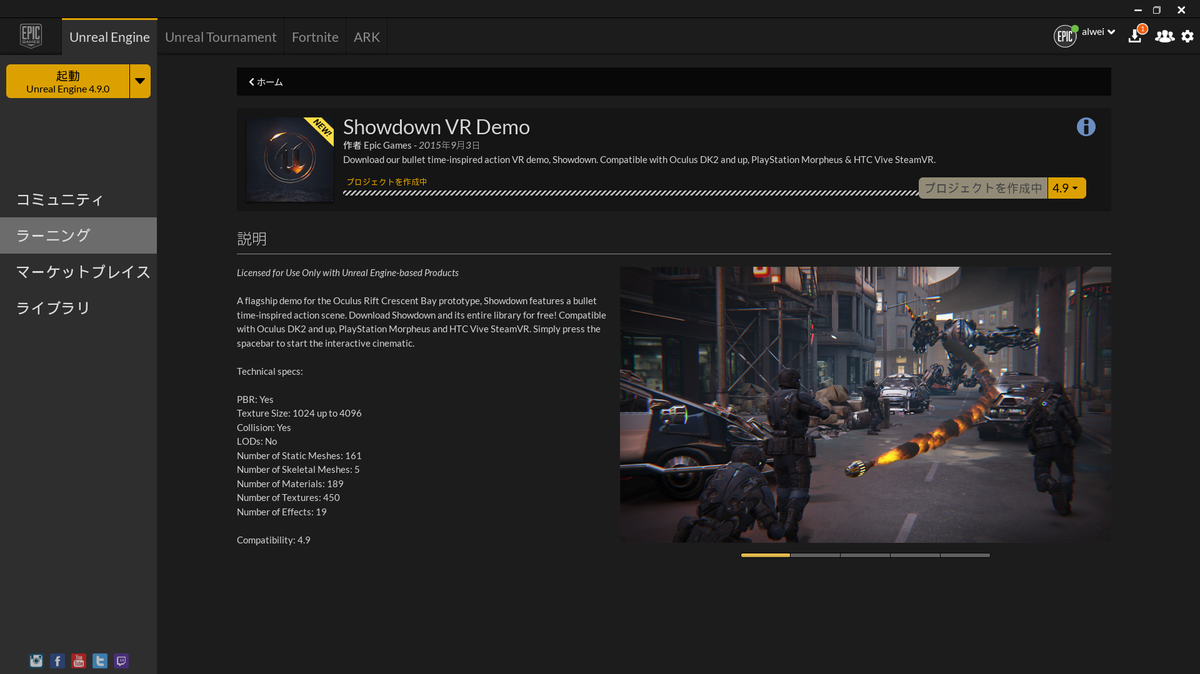Open the ライブラリ sidebar section
The width and height of the screenshot is (1200, 674).
click(x=78, y=307)
